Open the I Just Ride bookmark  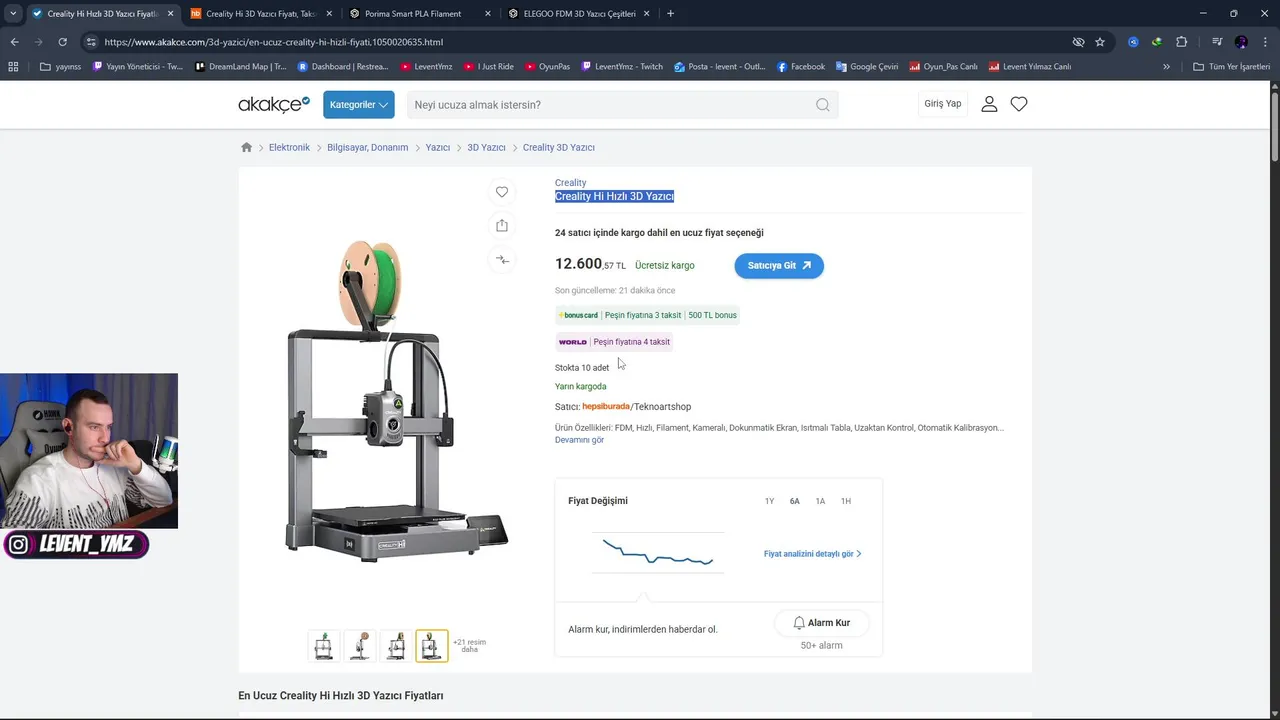click(489, 67)
